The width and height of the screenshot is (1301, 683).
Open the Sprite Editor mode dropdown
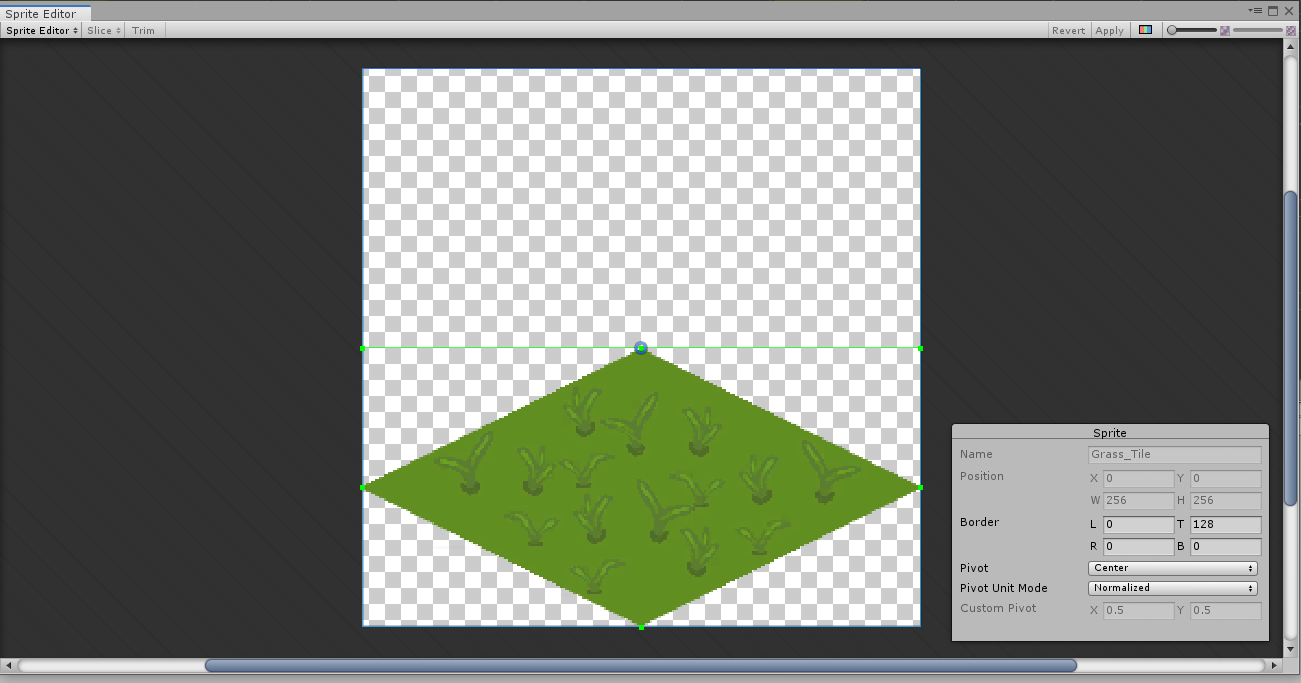tap(40, 30)
